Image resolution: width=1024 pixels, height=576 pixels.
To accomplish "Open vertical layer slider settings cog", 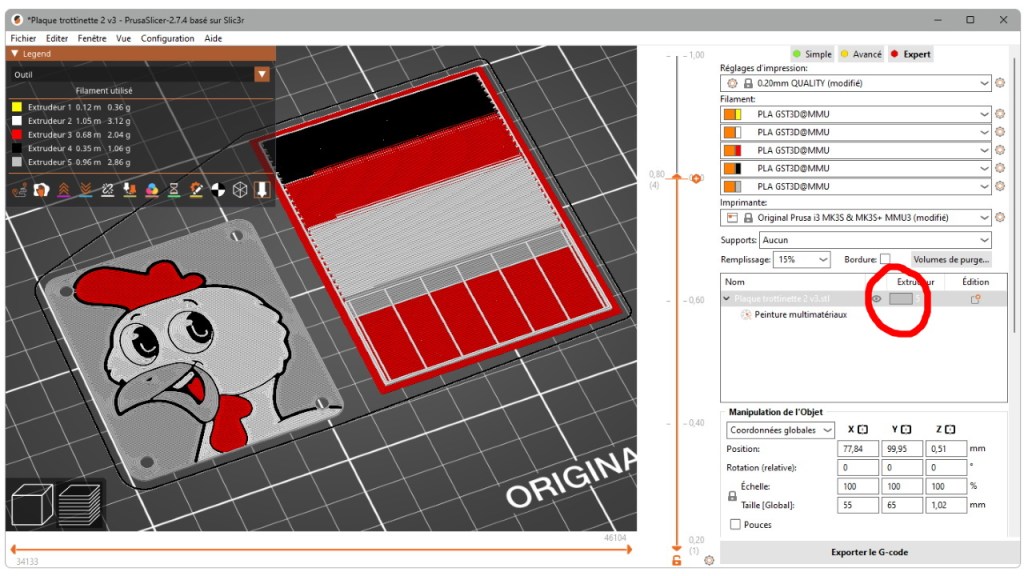I will tap(709, 561).
